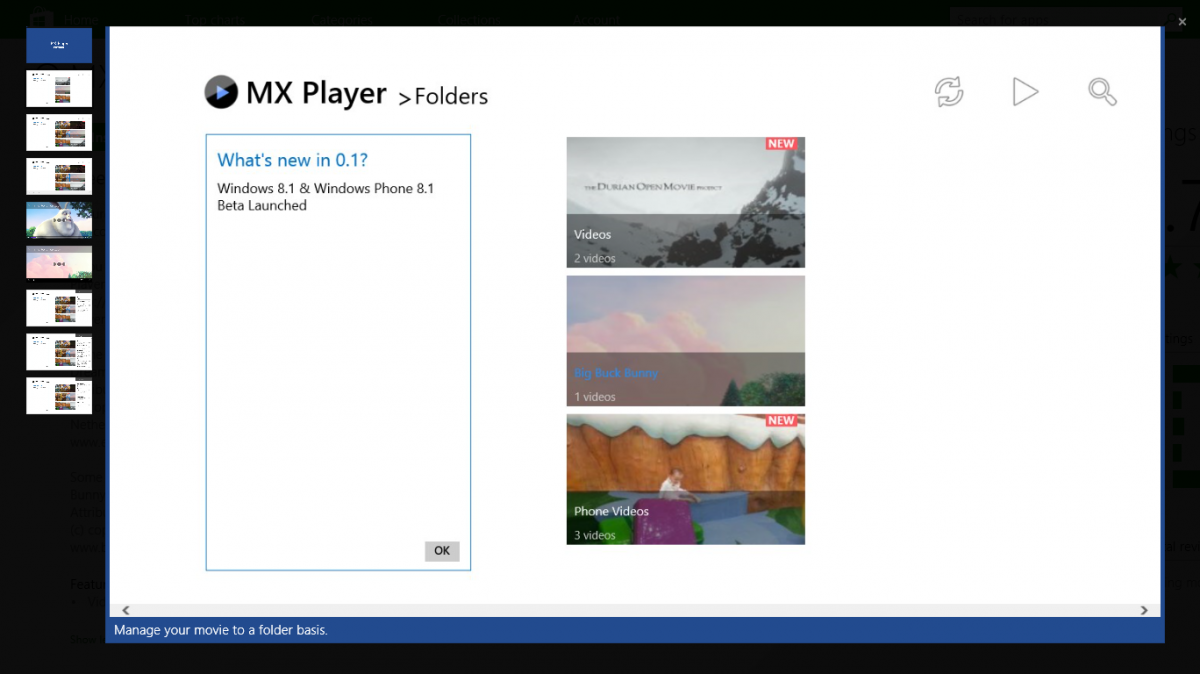Click the refresh icon in MX Player
Image resolution: width=1200 pixels, height=674 pixels.
click(x=949, y=92)
